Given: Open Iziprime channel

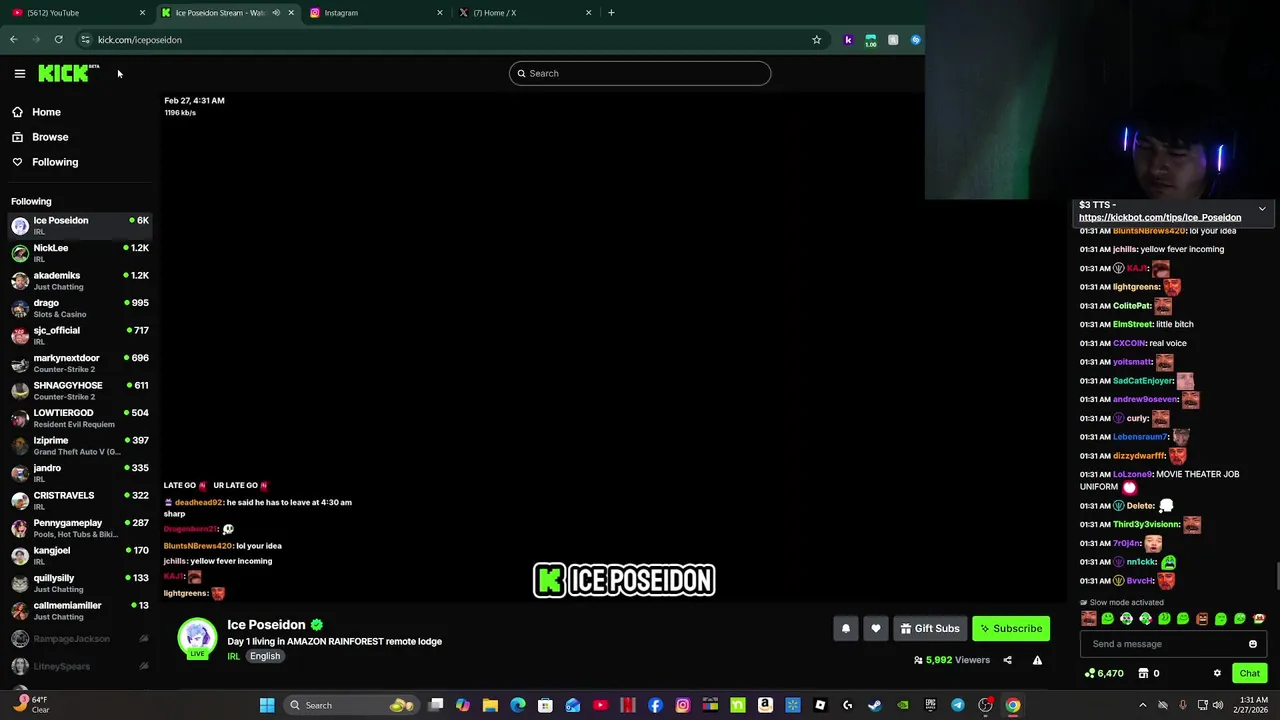Looking at the screenshot, I should [80, 446].
